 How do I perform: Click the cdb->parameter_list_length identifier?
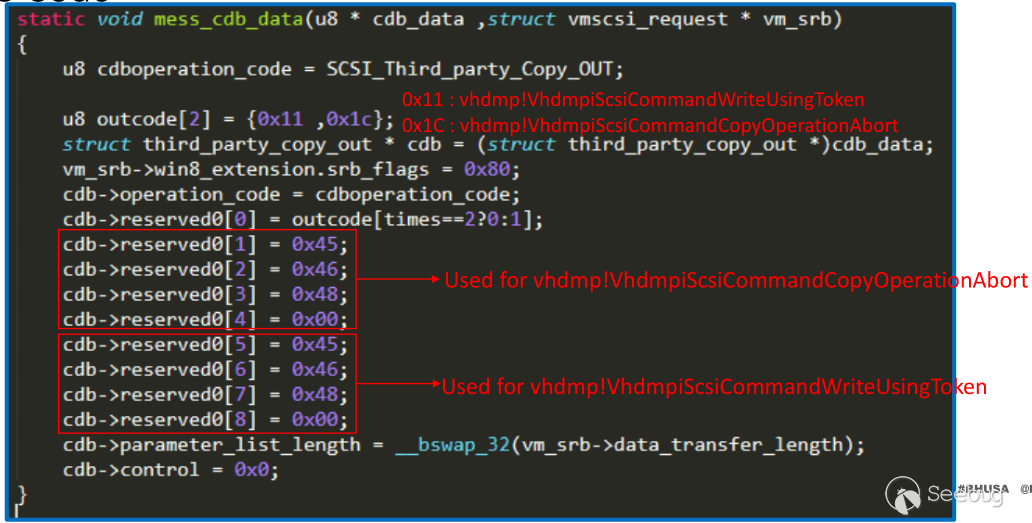point(211,445)
